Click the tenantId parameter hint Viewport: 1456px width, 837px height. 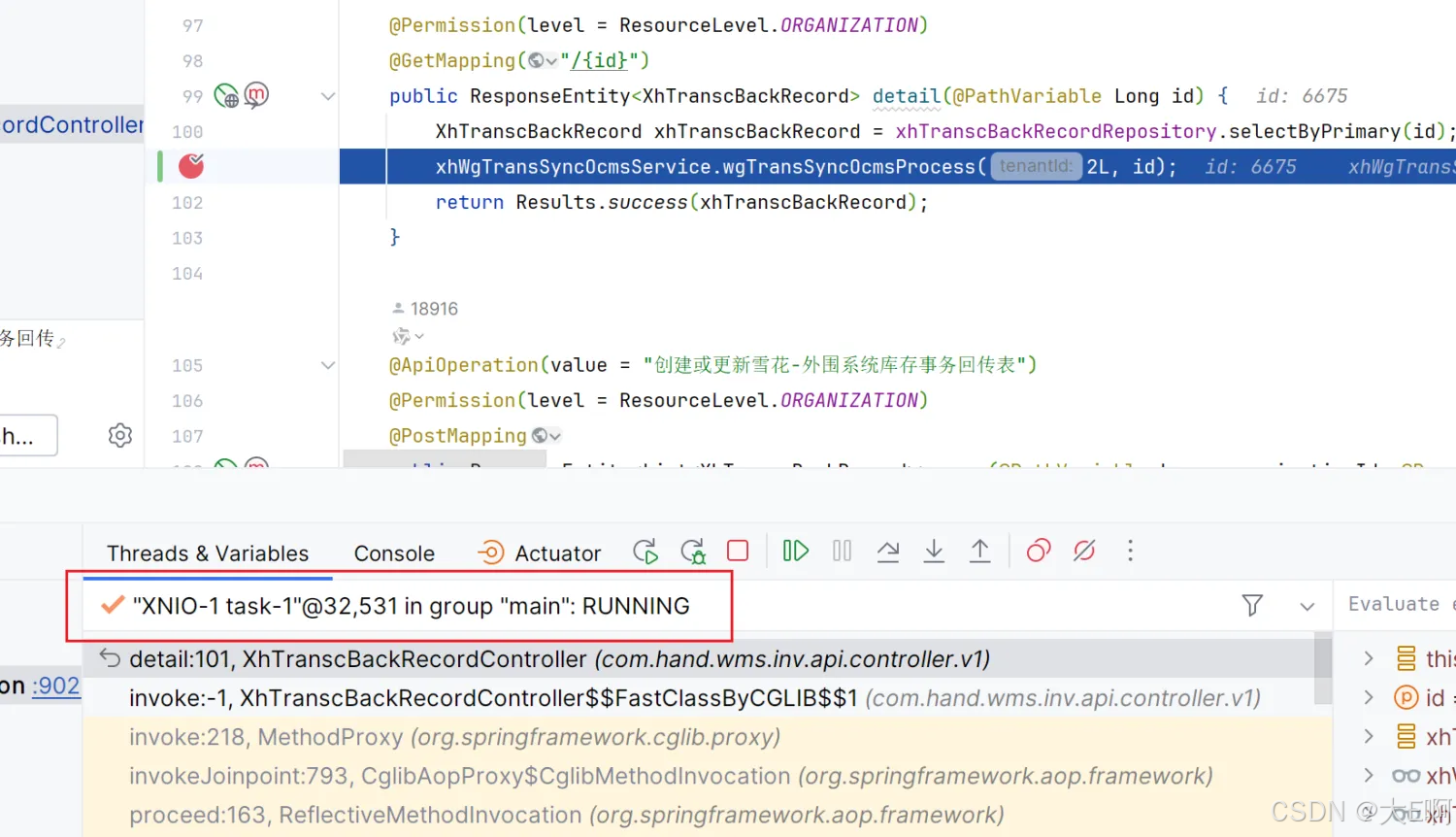[x=1036, y=166]
